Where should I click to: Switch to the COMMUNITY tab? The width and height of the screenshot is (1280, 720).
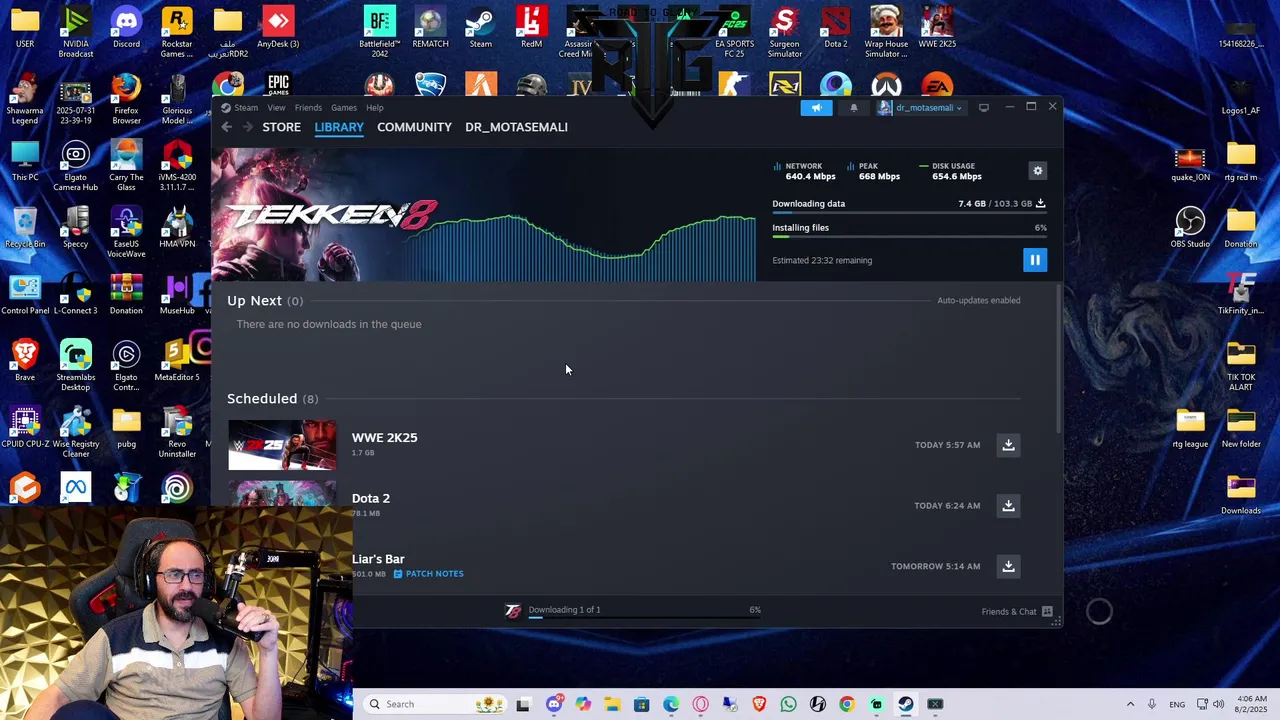414,127
